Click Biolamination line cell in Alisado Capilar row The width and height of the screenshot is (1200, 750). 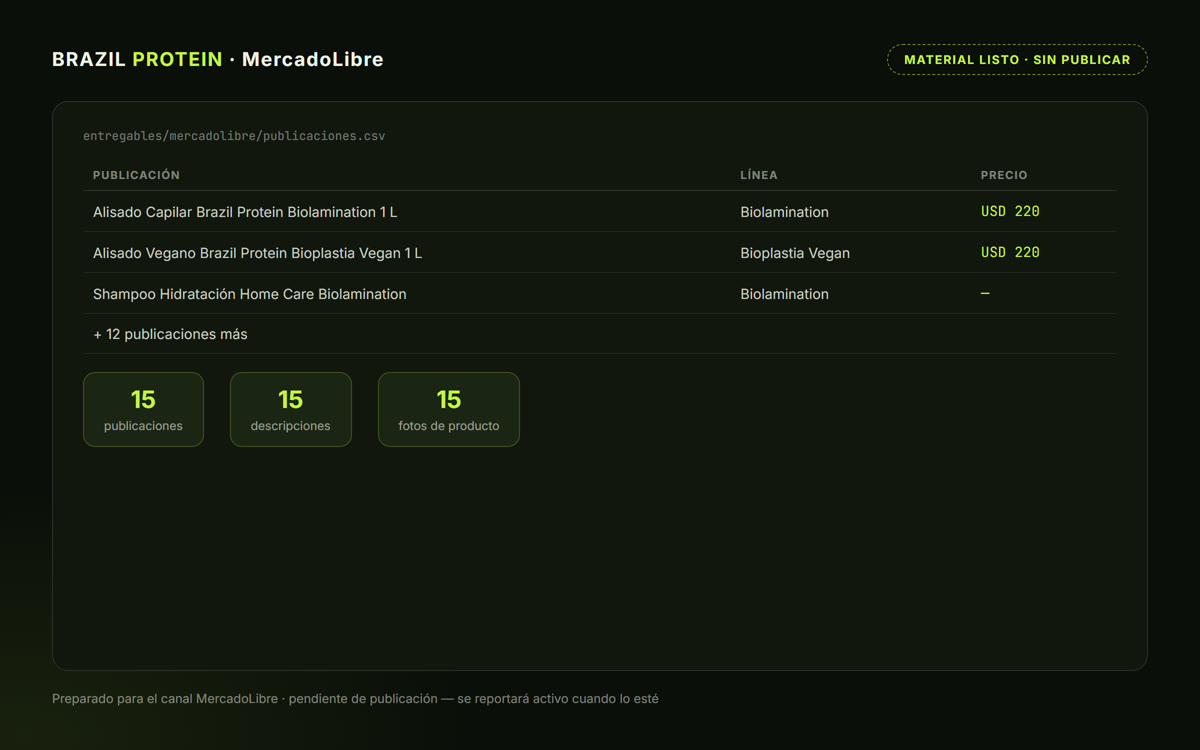[784, 212]
